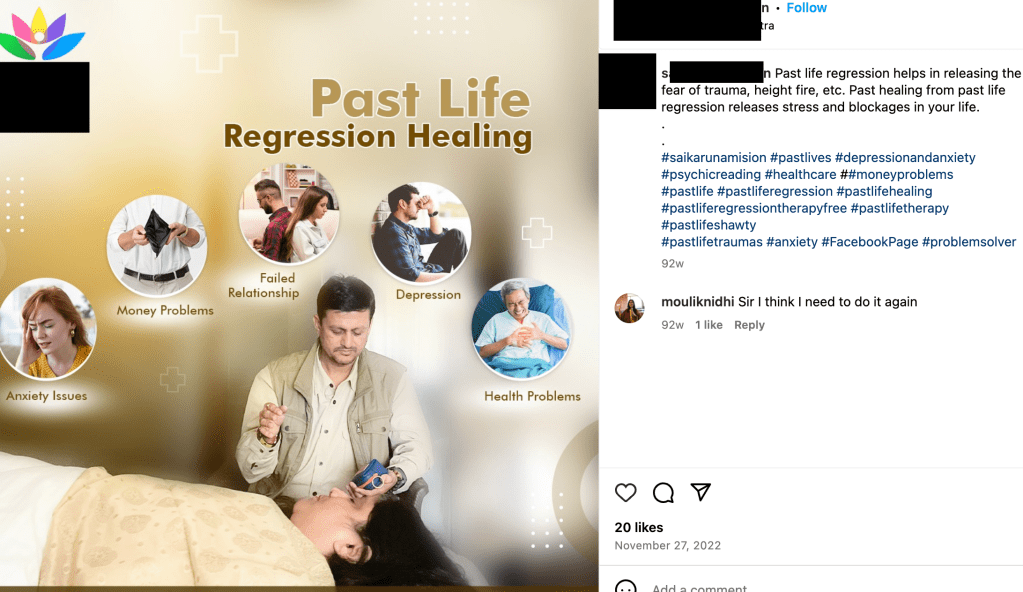The height and width of the screenshot is (592, 1023).
Task: Reply to mouliknidhi's comment
Action: (749, 325)
